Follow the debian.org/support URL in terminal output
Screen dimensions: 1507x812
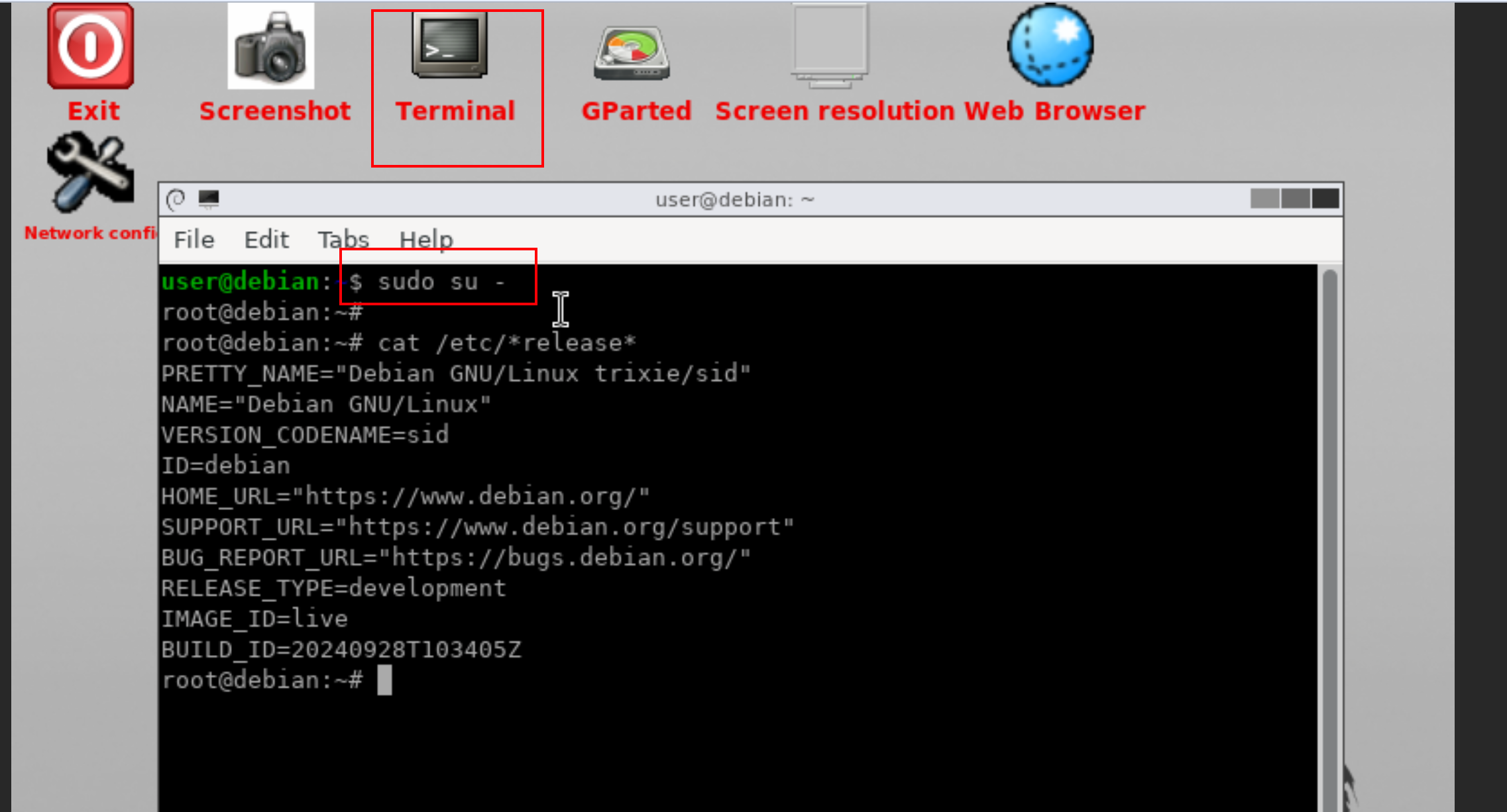[565, 527]
